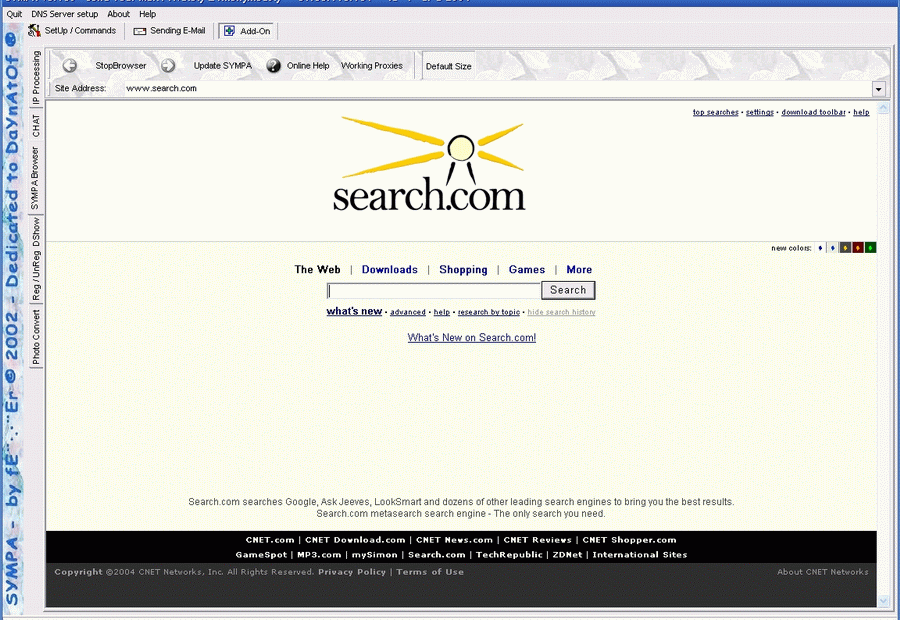Image resolution: width=900 pixels, height=620 pixels.
Task: Open the Privacy Policy link
Action: (x=352, y=572)
